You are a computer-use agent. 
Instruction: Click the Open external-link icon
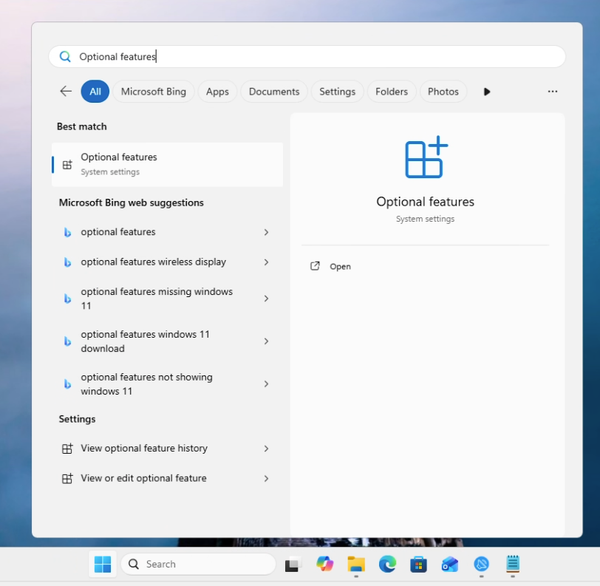[315, 266]
